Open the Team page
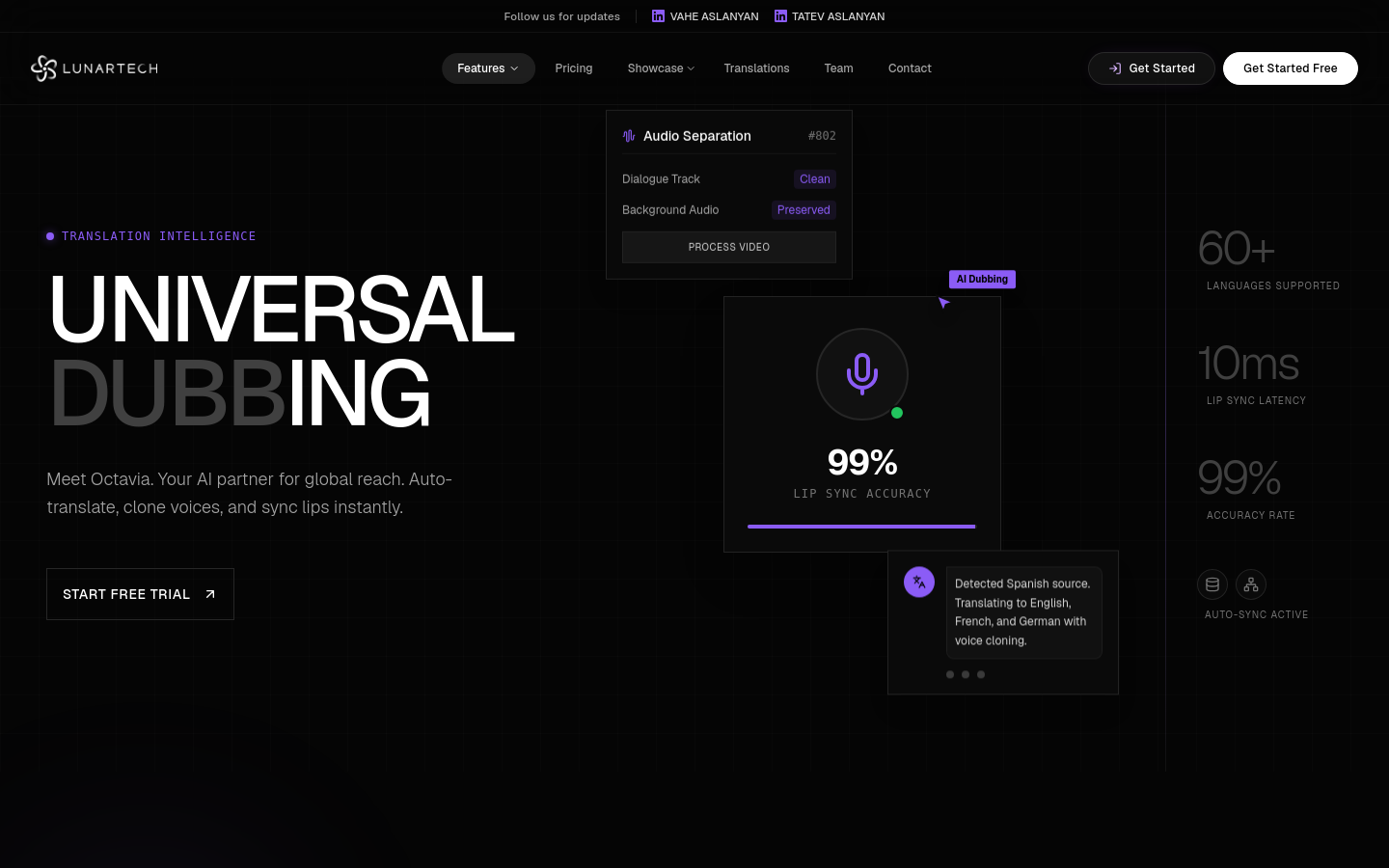The width and height of the screenshot is (1389, 868). pos(838,68)
